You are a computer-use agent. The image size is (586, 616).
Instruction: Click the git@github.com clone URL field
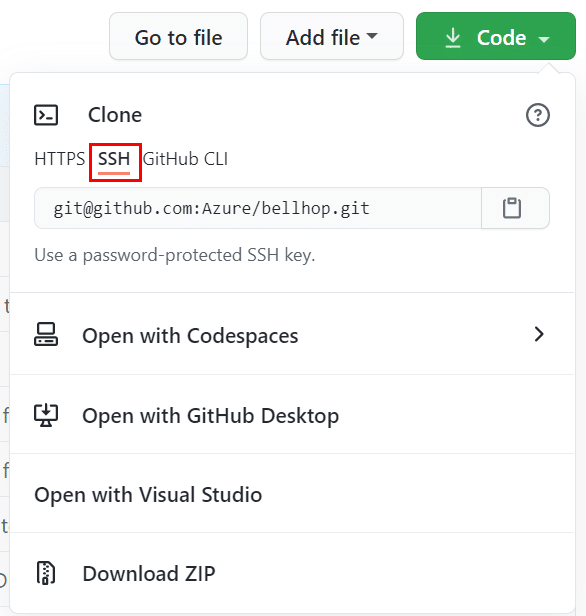pos(258,208)
